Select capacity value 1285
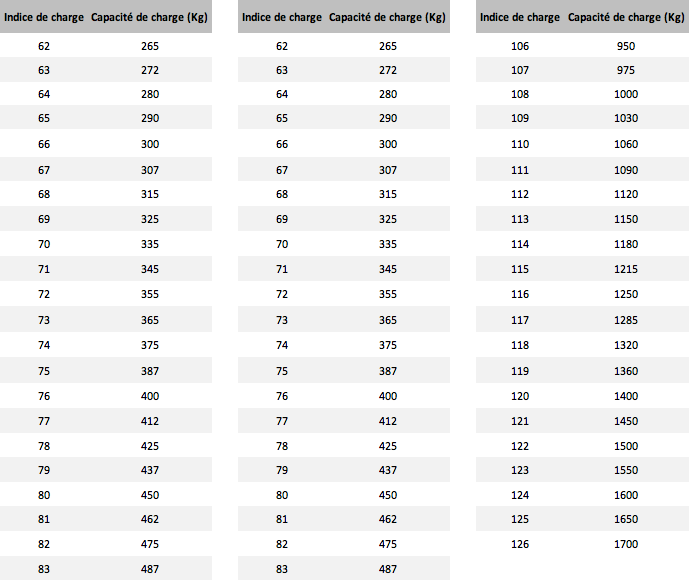 pyautogui.click(x=626, y=320)
